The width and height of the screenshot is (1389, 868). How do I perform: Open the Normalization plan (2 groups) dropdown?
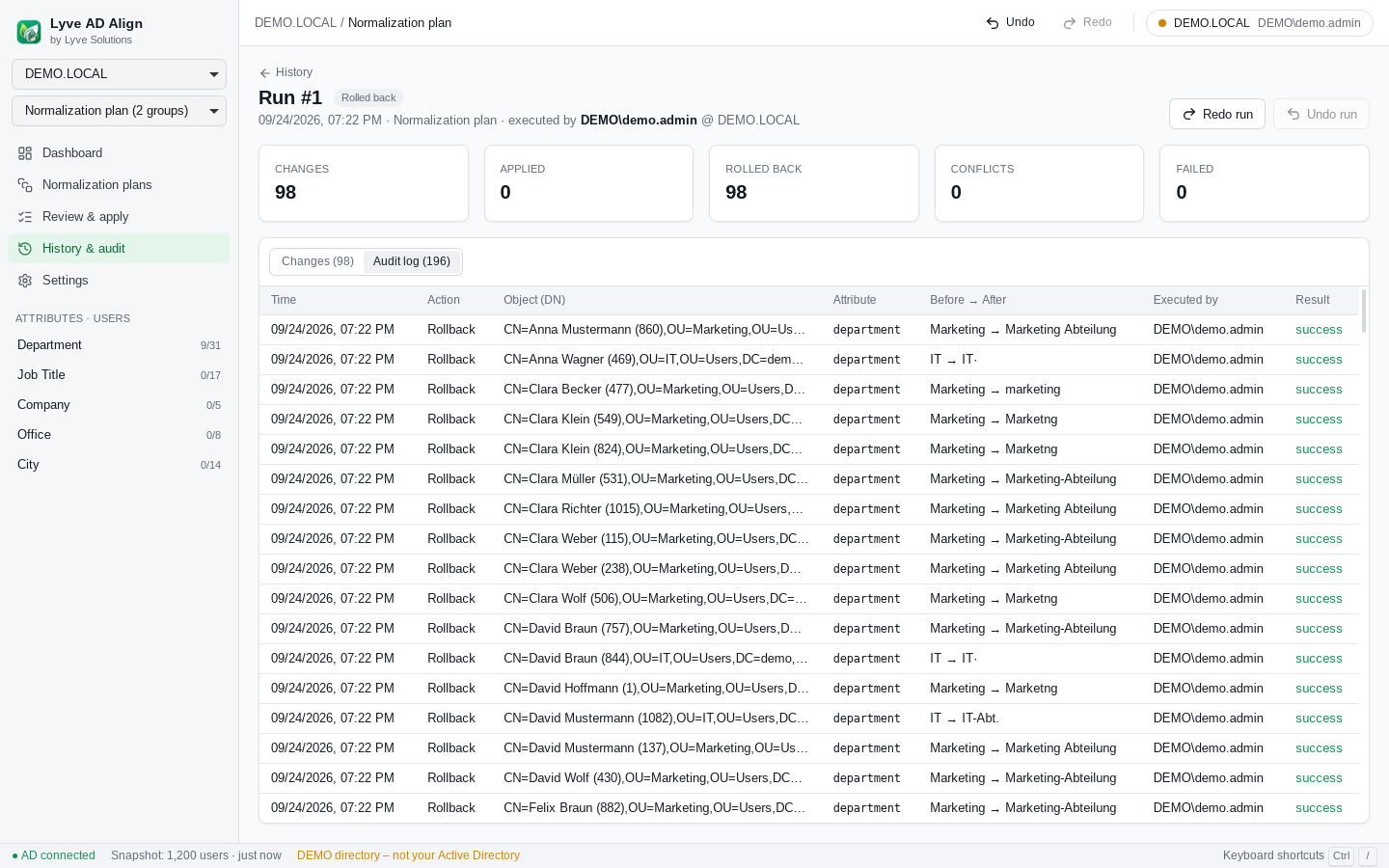coord(119,111)
